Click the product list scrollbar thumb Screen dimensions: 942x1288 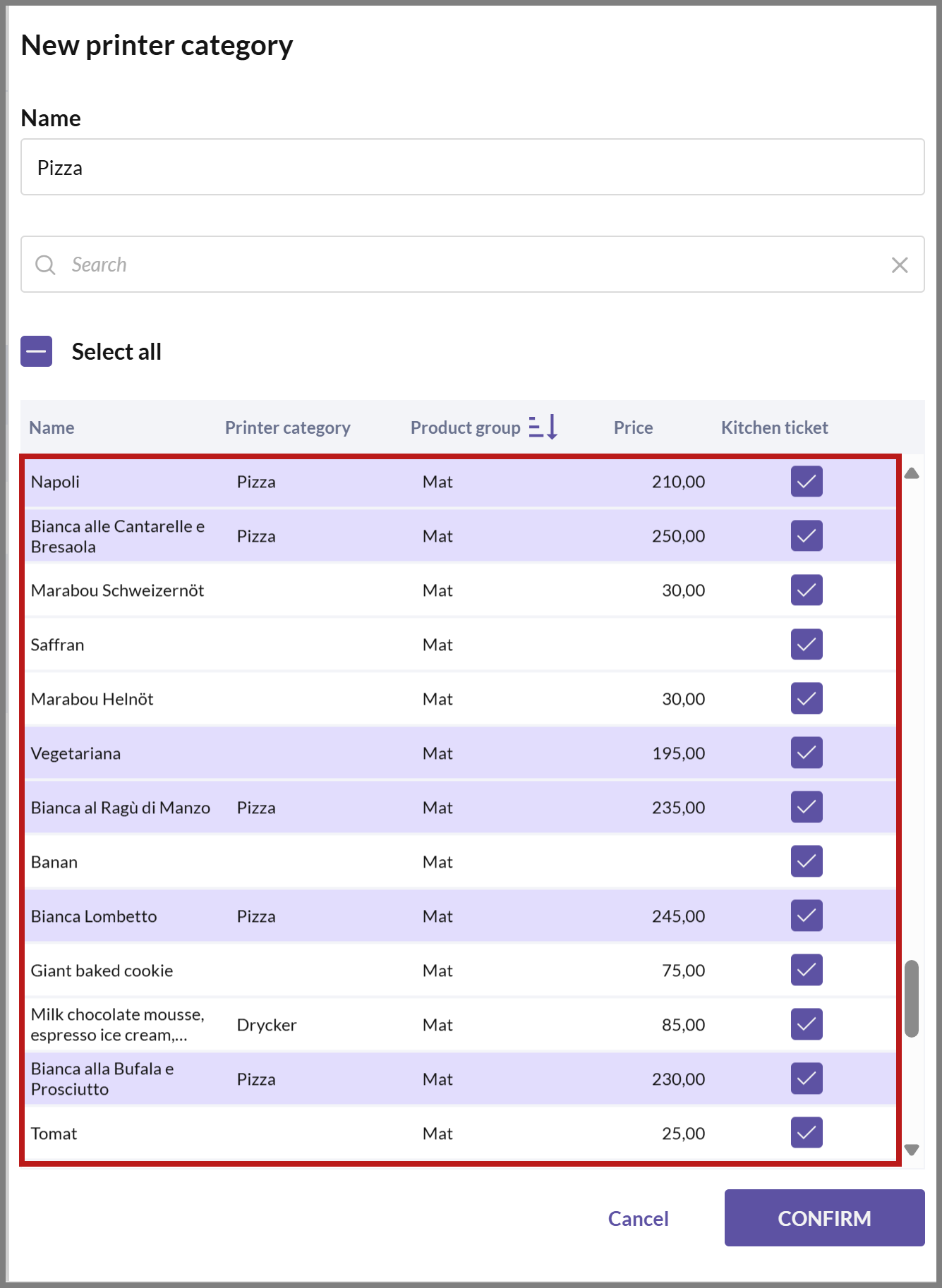912,998
